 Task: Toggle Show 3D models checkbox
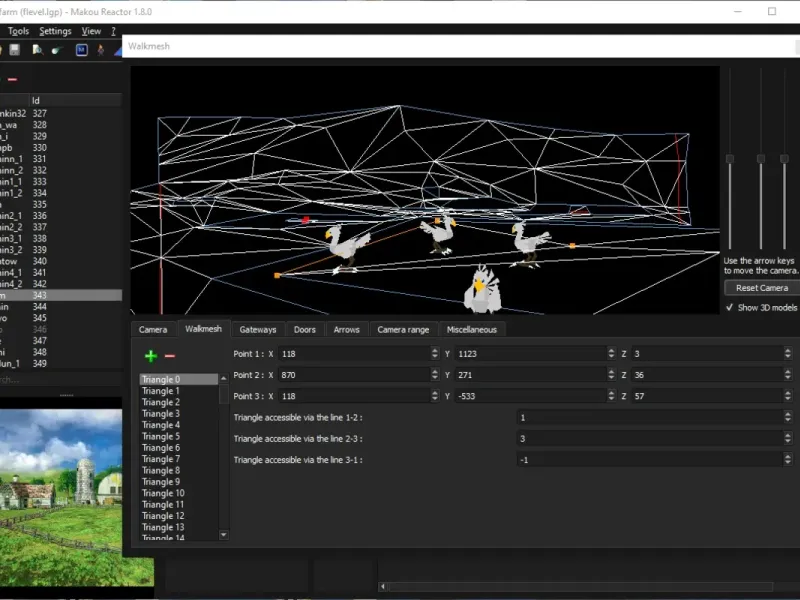730,307
